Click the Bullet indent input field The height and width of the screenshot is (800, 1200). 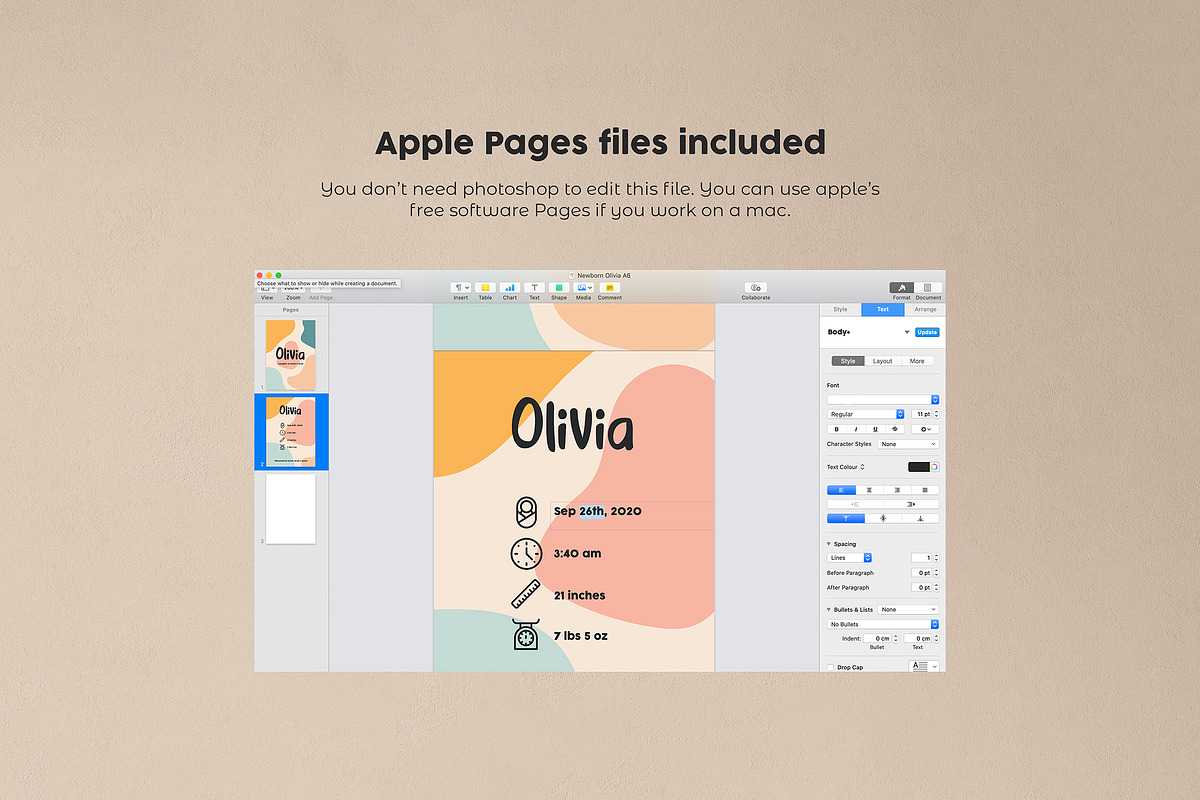[x=877, y=638]
